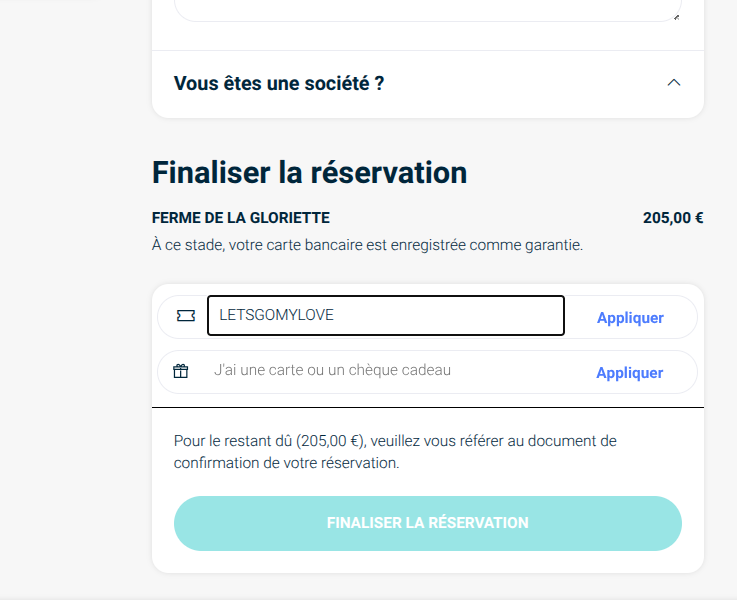Screen dimensions: 737x602
Task: Apply the LETSGOMYLOVE promo code
Action: (x=630, y=318)
